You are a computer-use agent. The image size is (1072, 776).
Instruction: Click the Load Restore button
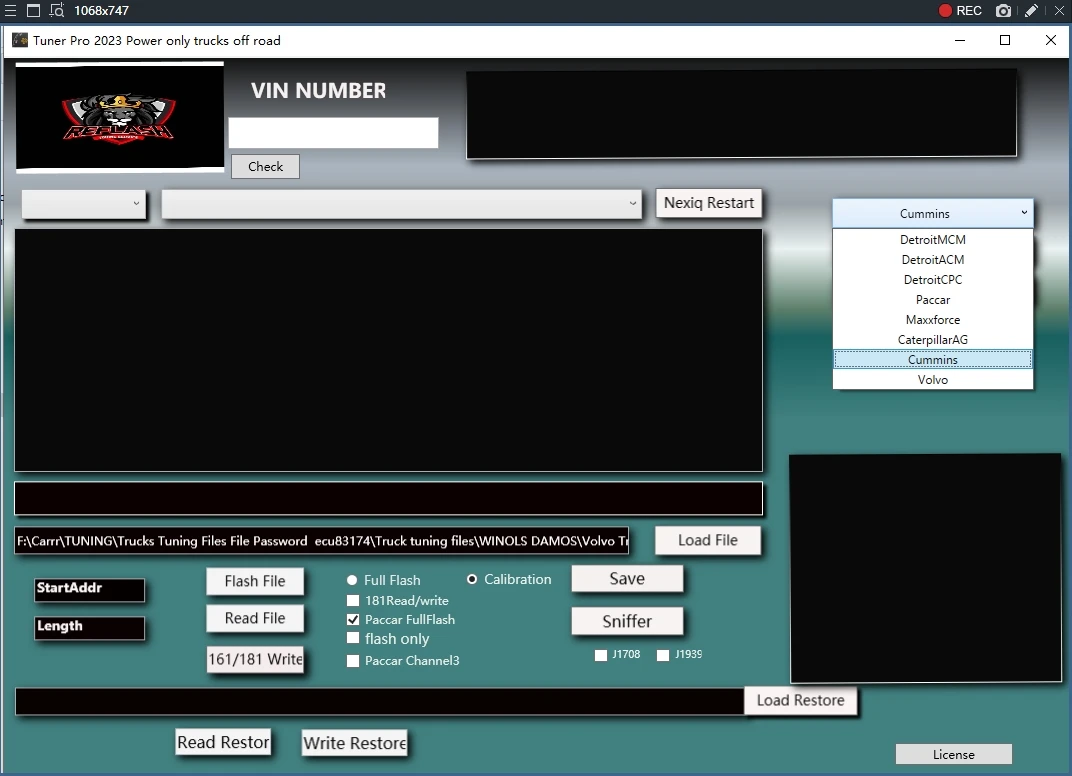800,700
